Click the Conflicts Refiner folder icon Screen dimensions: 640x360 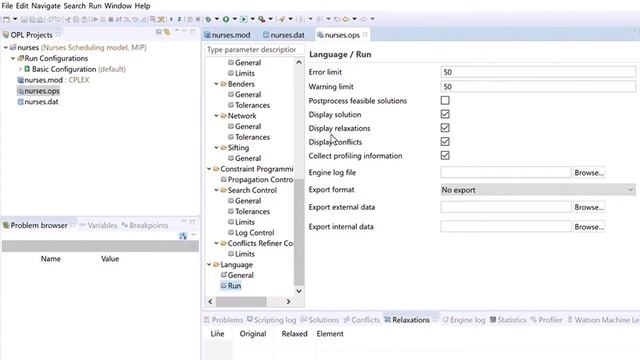(x=223, y=243)
